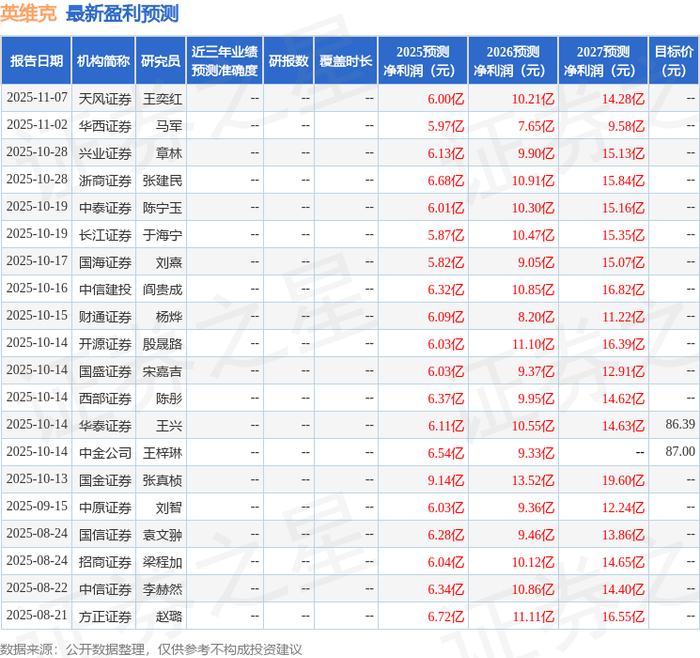700x658 pixels.
Task: Select the 浙商证券 institution cell
Action: coord(105,180)
